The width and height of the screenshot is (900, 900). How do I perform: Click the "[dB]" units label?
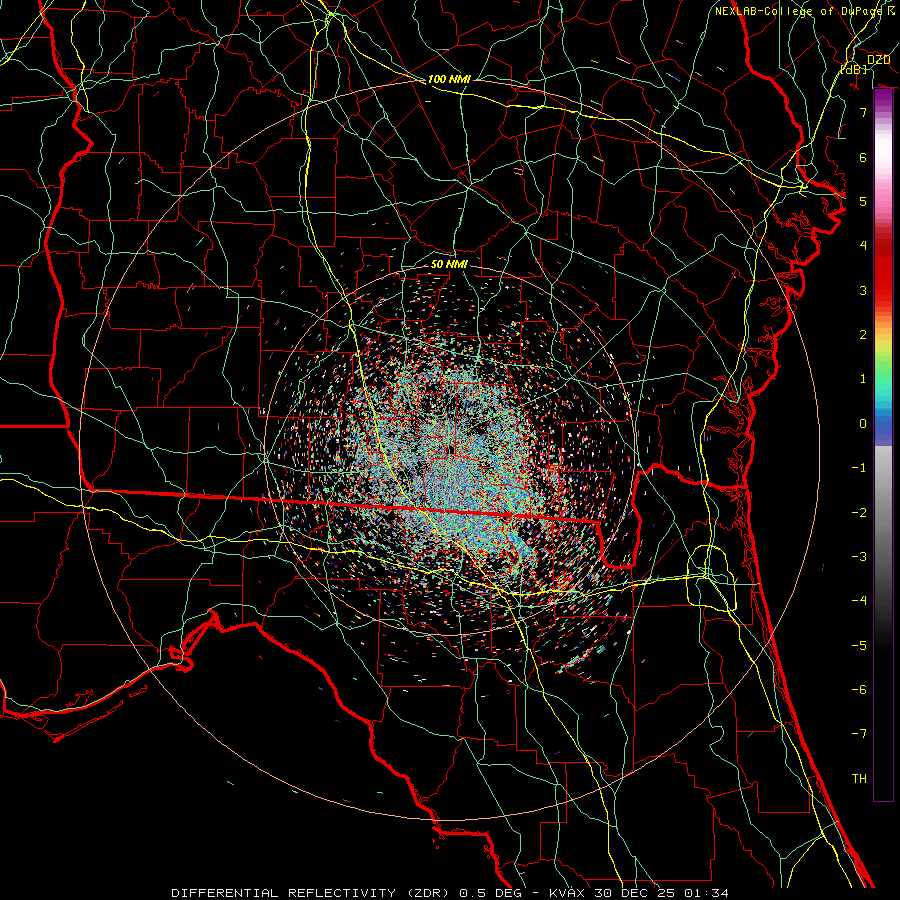(x=854, y=69)
